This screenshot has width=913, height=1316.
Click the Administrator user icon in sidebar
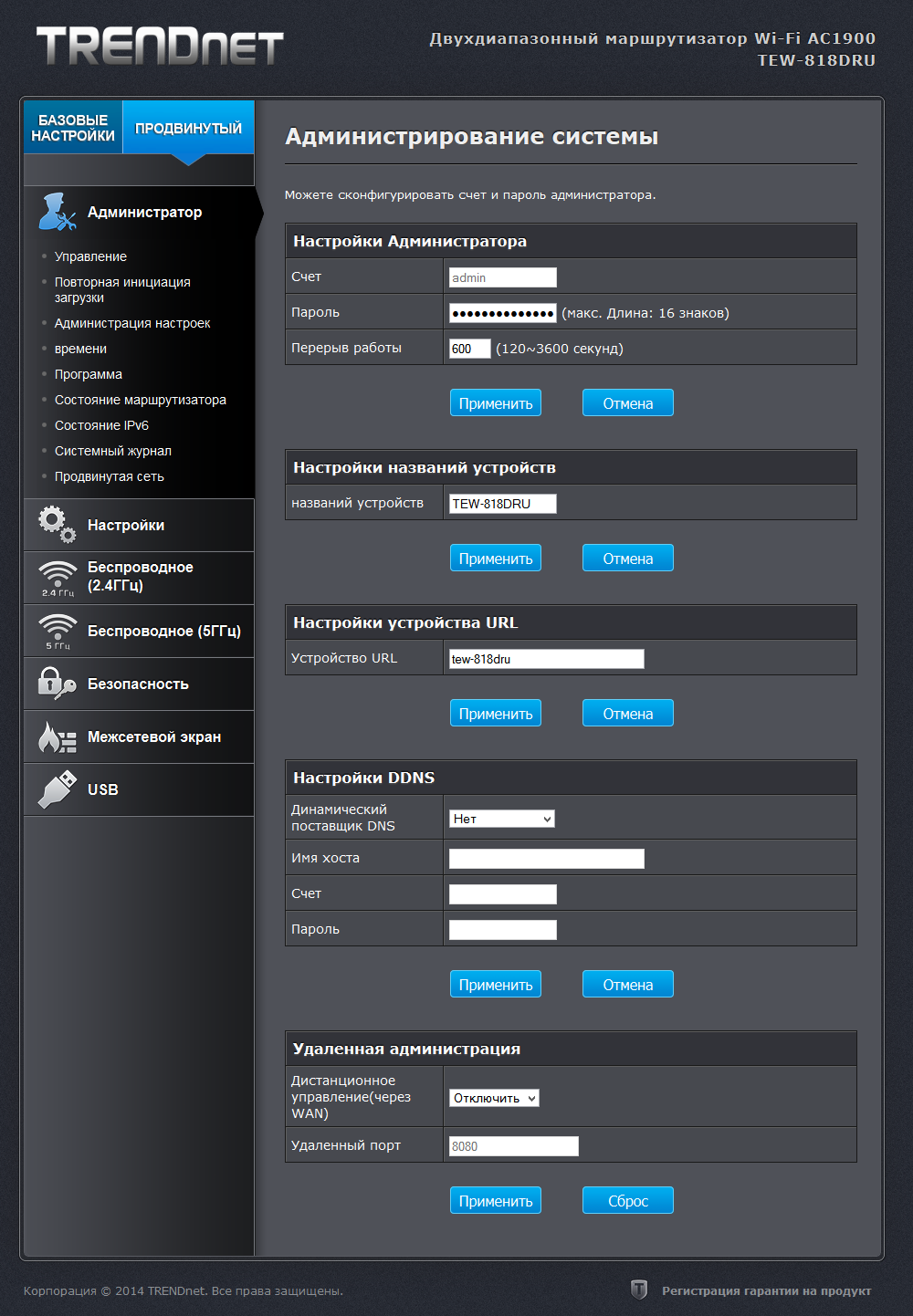pyautogui.click(x=57, y=212)
